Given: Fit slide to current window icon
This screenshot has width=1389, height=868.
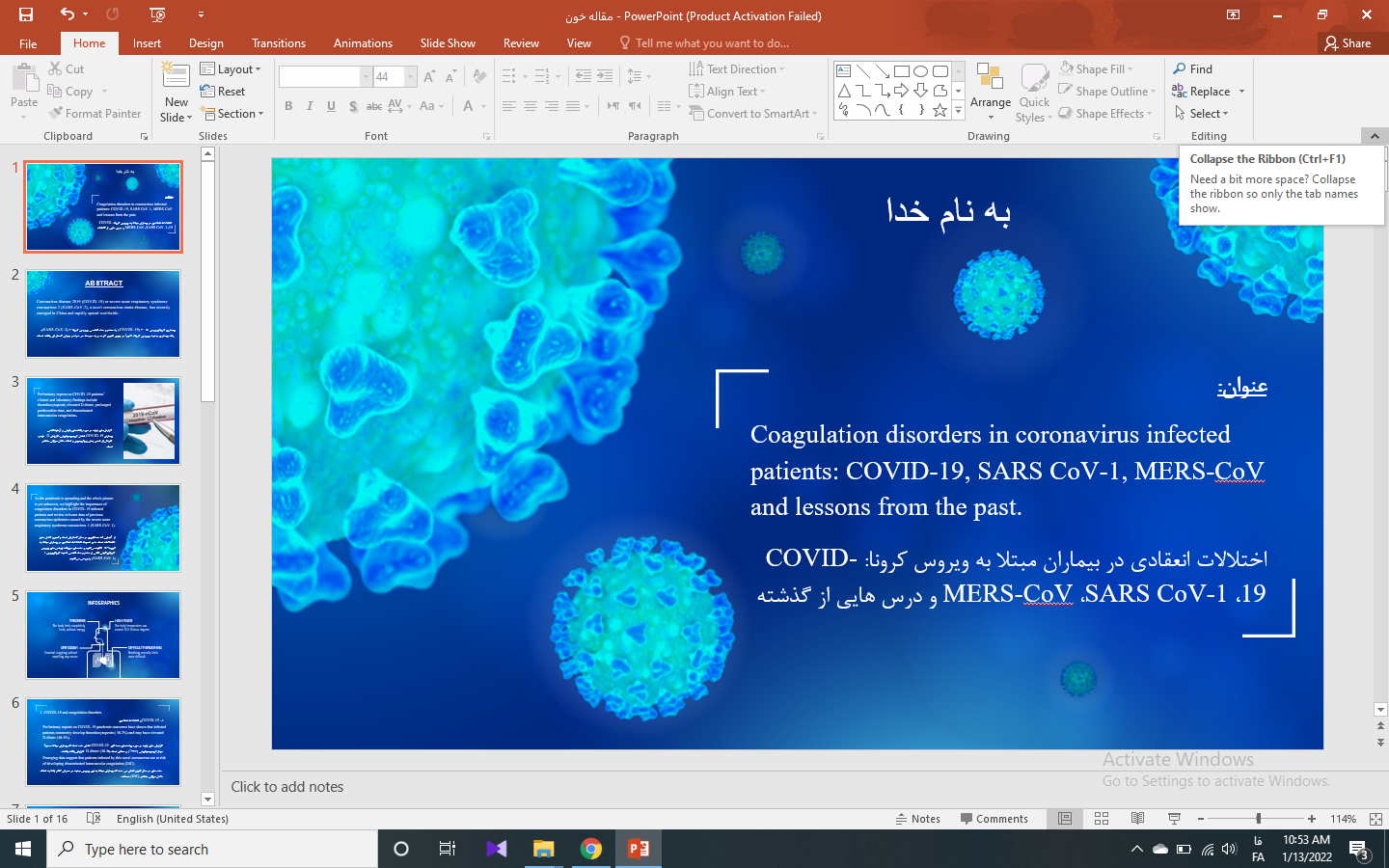Looking at the screenshot, I should [1375, 819].
